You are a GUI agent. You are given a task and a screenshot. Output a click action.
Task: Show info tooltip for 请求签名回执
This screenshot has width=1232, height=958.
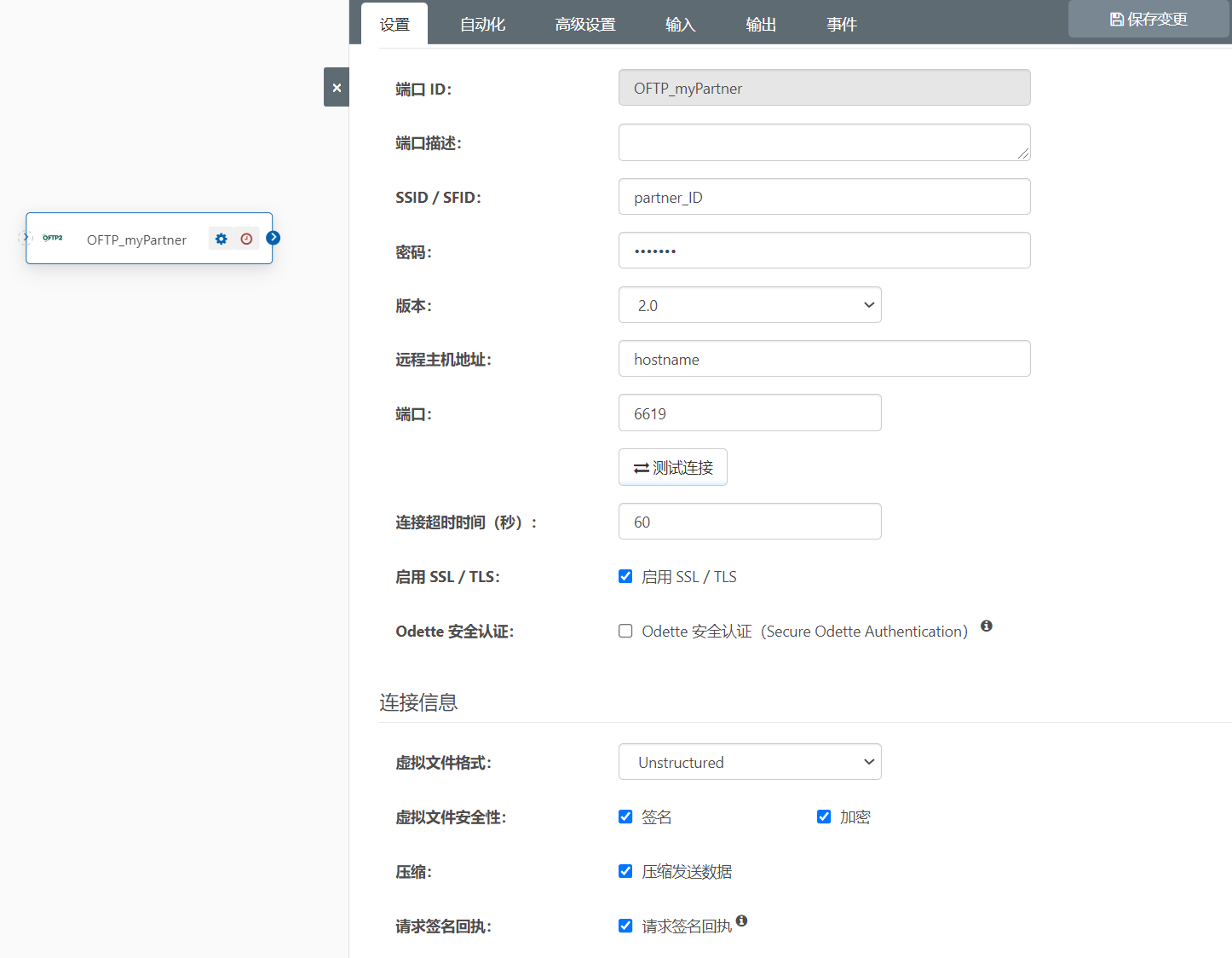click(742, 920)
